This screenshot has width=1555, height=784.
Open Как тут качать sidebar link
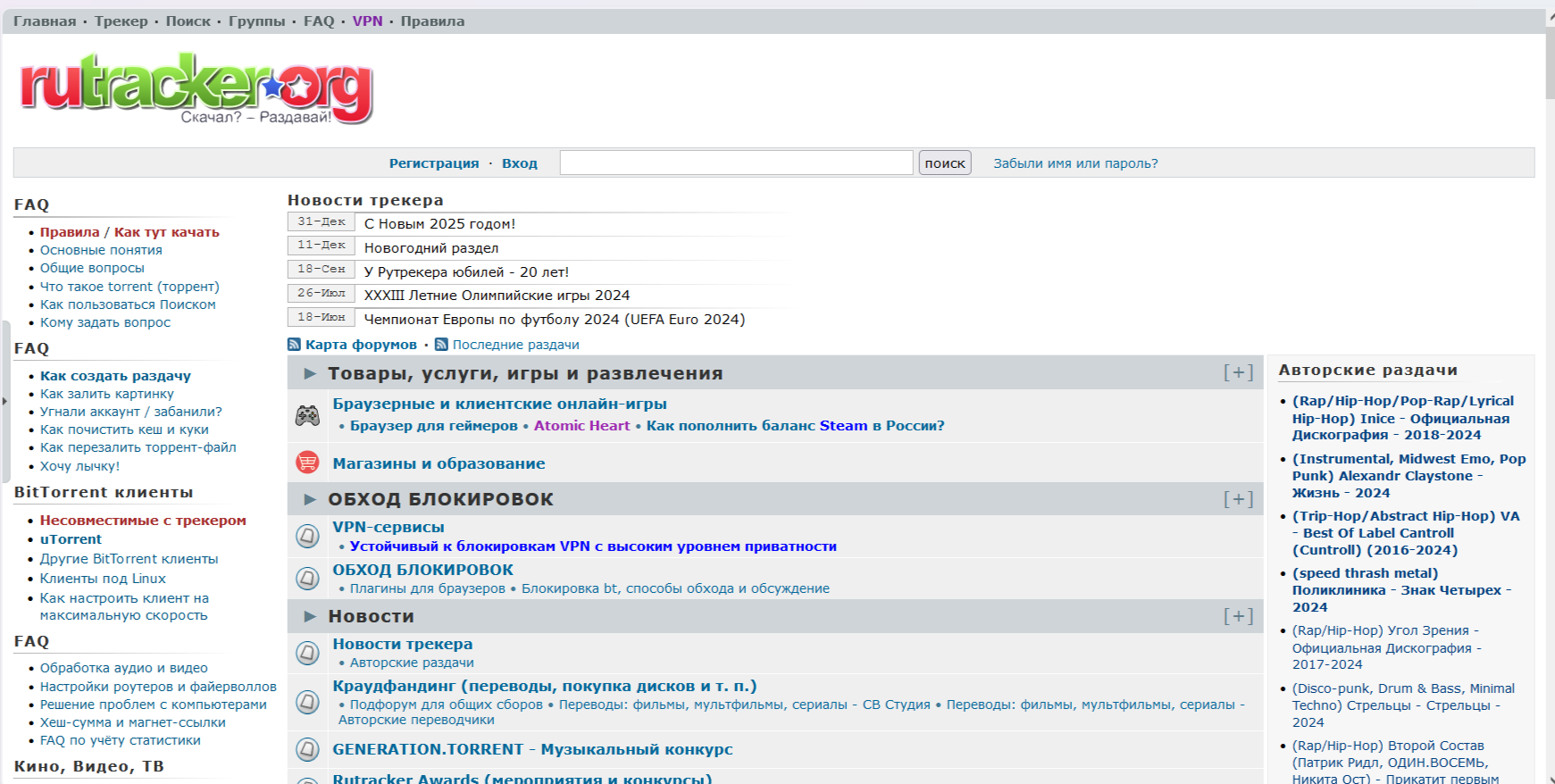click(x=167, y=232)
